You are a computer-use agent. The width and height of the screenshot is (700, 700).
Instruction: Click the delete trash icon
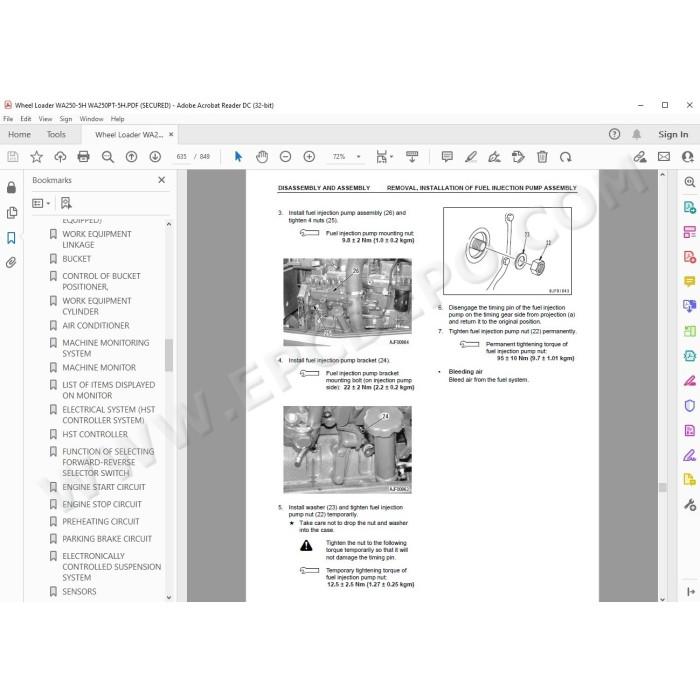[x=542, y=157]
